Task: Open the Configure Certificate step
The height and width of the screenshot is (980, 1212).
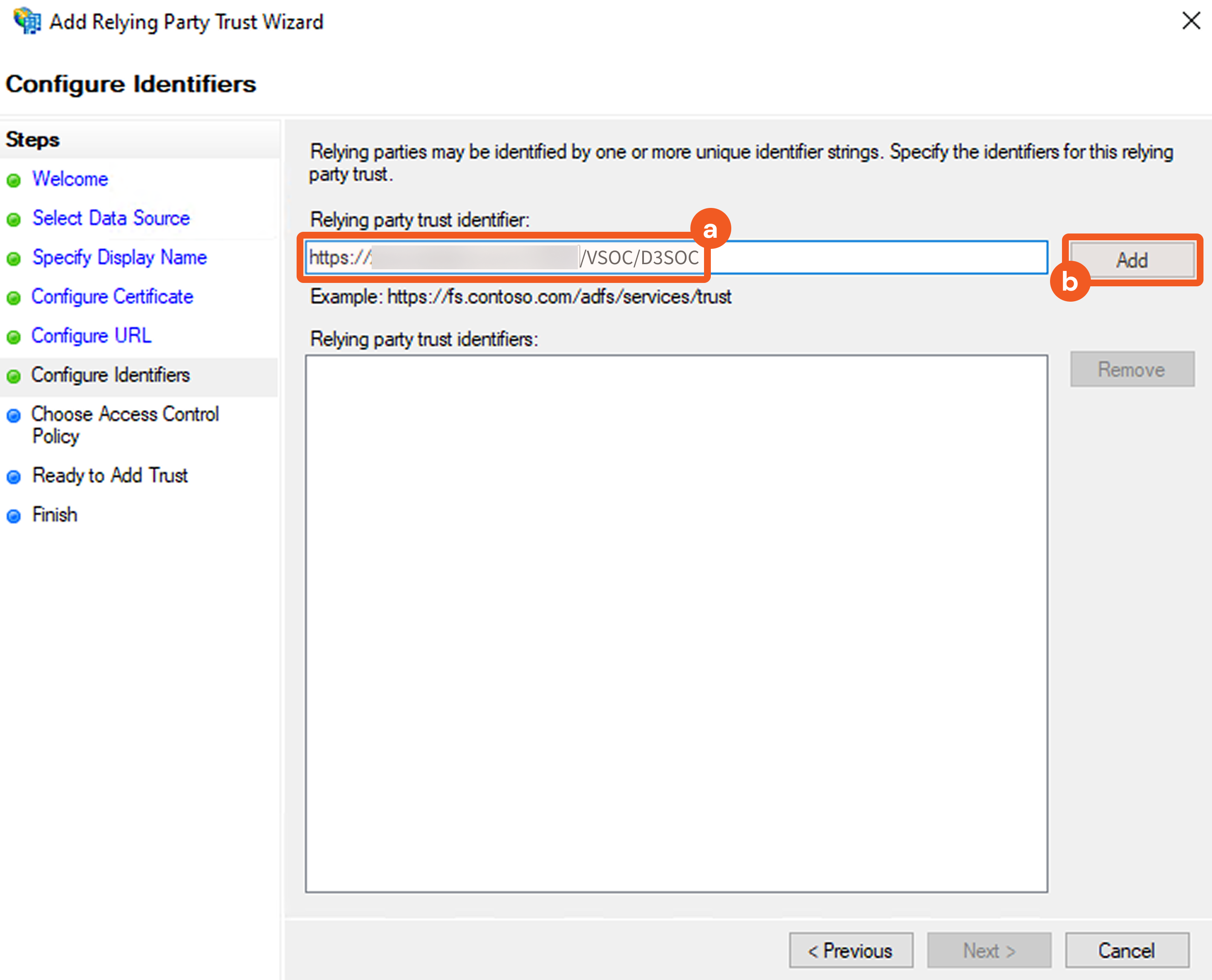Action: pyautogui.click(x=112, y=297)
